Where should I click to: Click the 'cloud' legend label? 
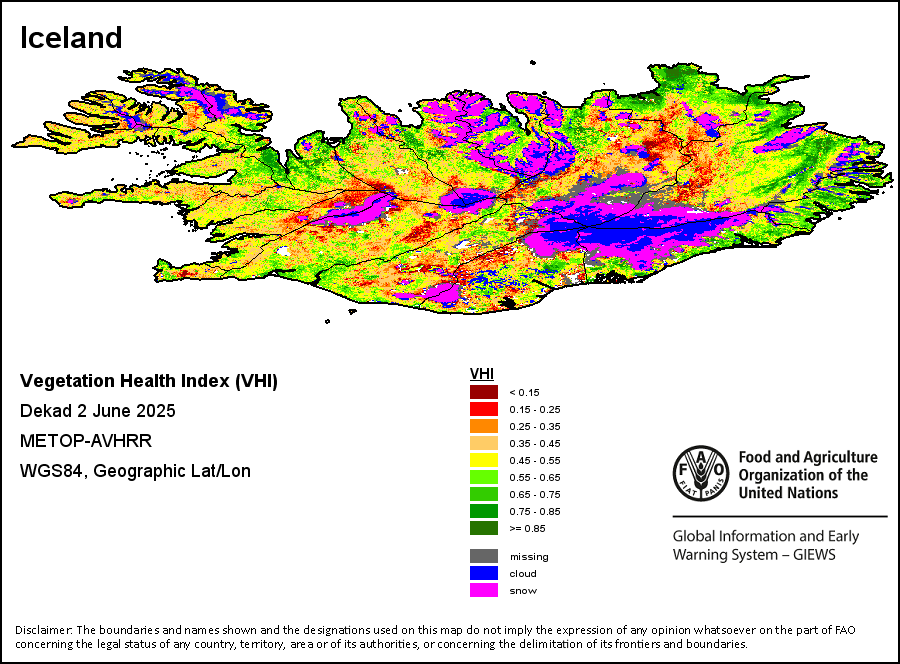pyautogui.click(x=523, y=573)
